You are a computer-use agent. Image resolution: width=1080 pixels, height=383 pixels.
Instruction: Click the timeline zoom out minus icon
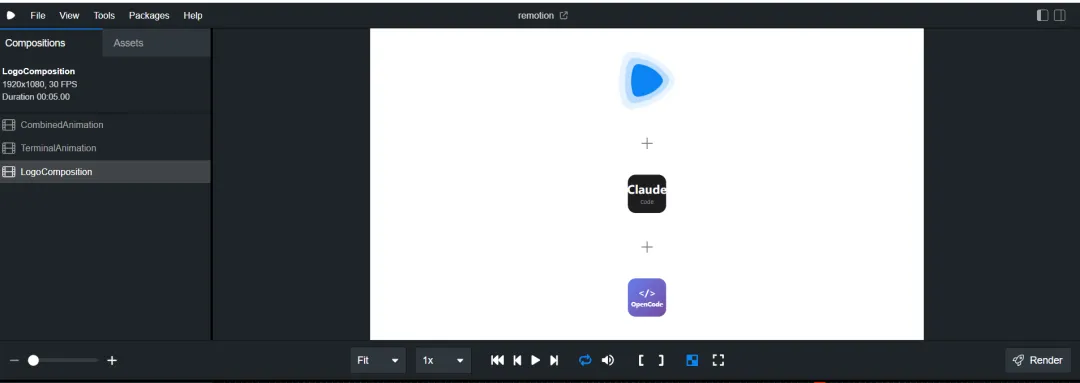[x=14, y=360]
